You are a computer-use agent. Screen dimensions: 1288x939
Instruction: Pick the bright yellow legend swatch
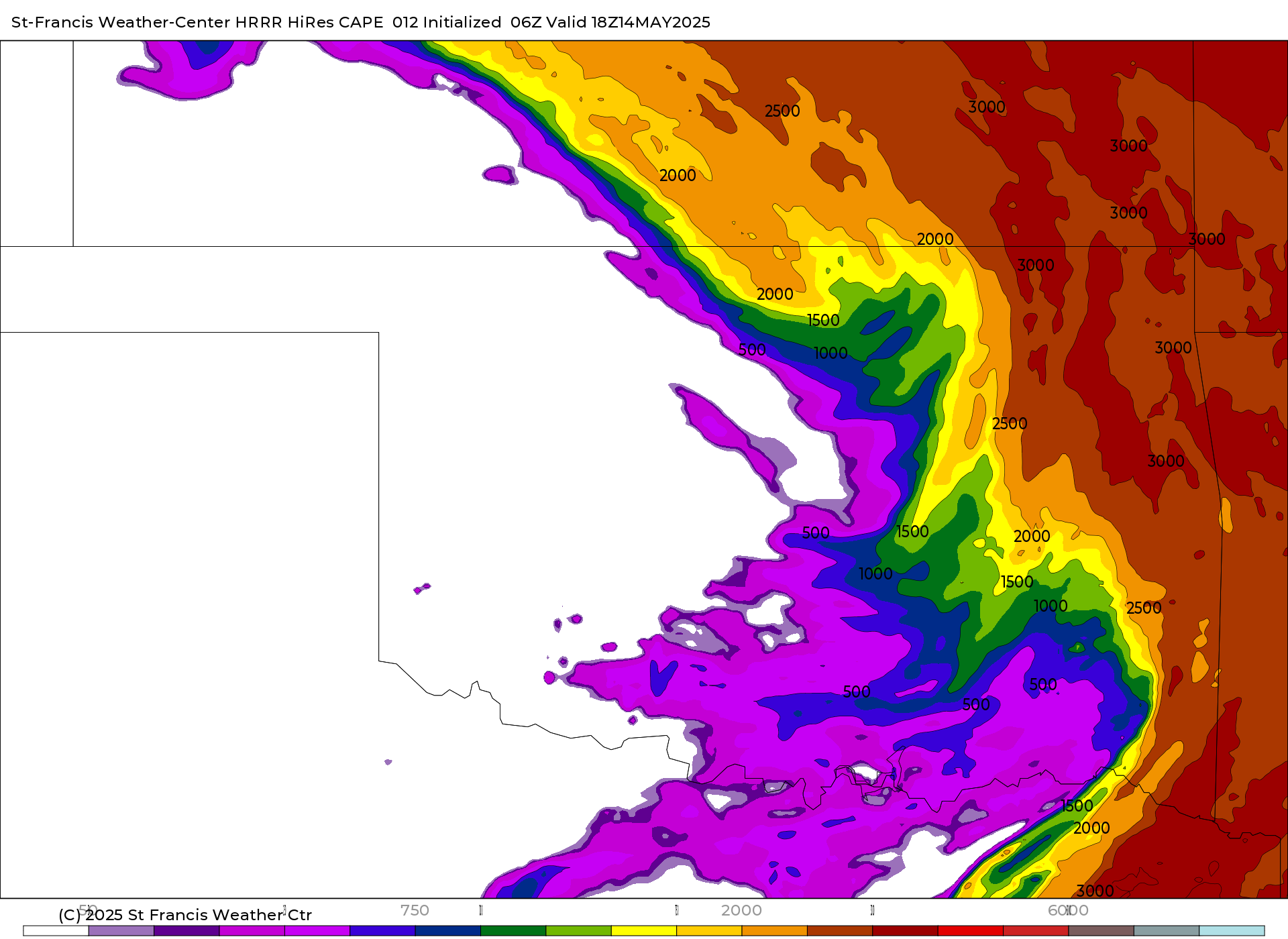[x=644, y=931]
